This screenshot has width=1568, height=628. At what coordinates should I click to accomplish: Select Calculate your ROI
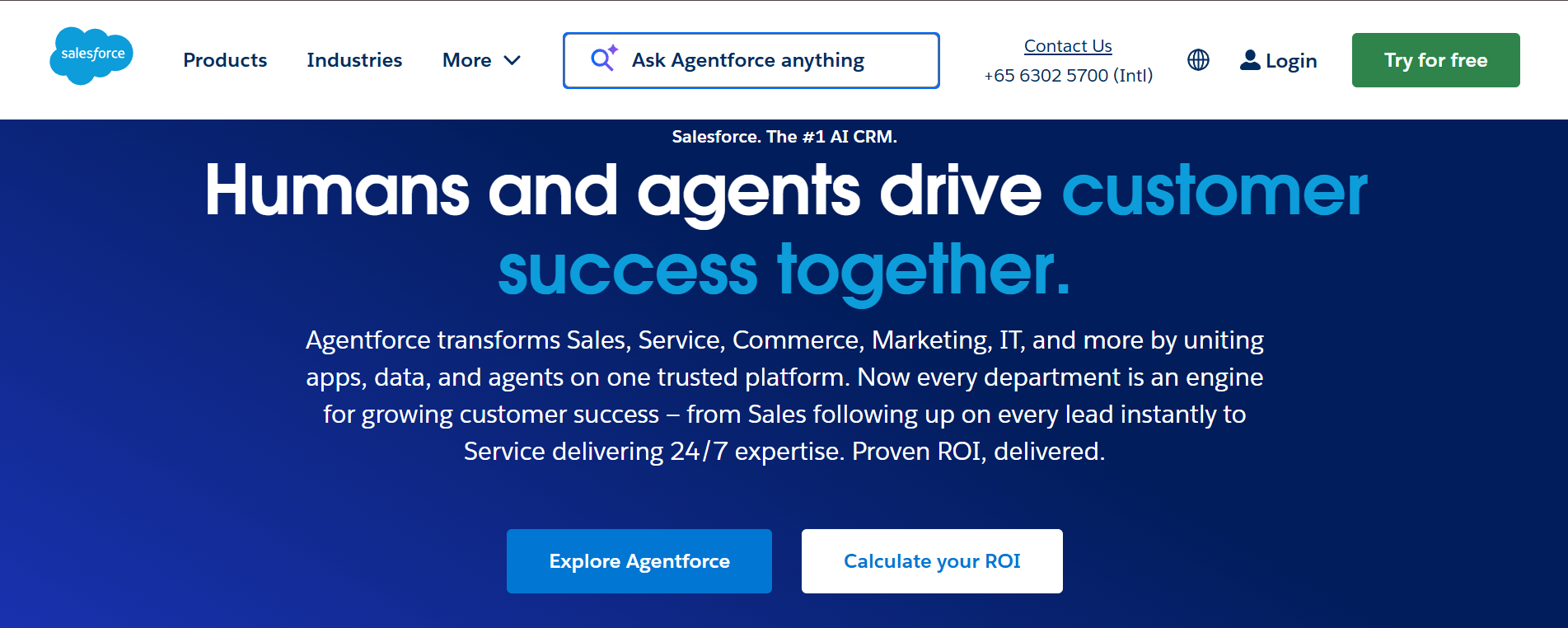point(931,561)
